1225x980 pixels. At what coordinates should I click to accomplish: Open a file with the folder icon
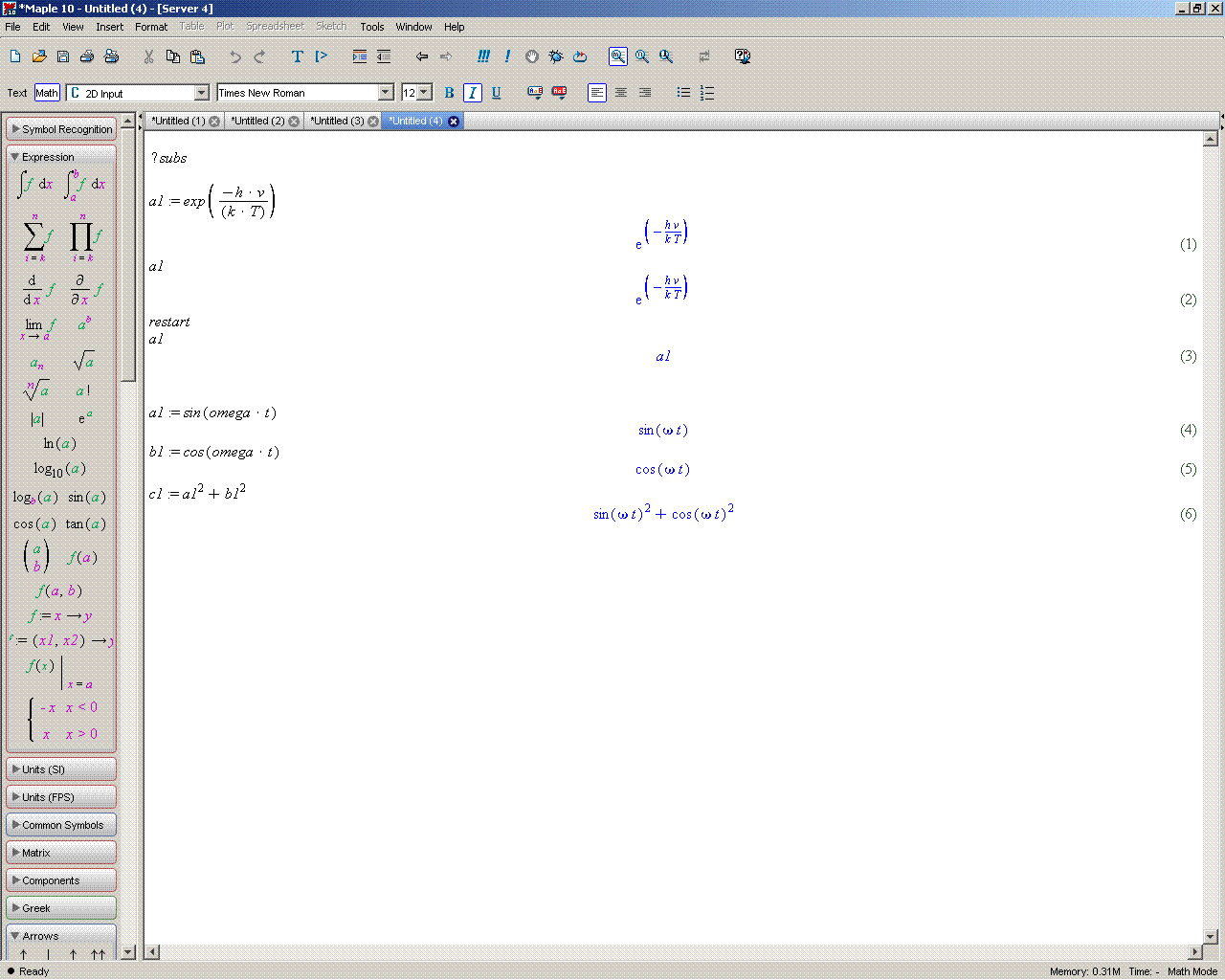[x=39, y=56]
